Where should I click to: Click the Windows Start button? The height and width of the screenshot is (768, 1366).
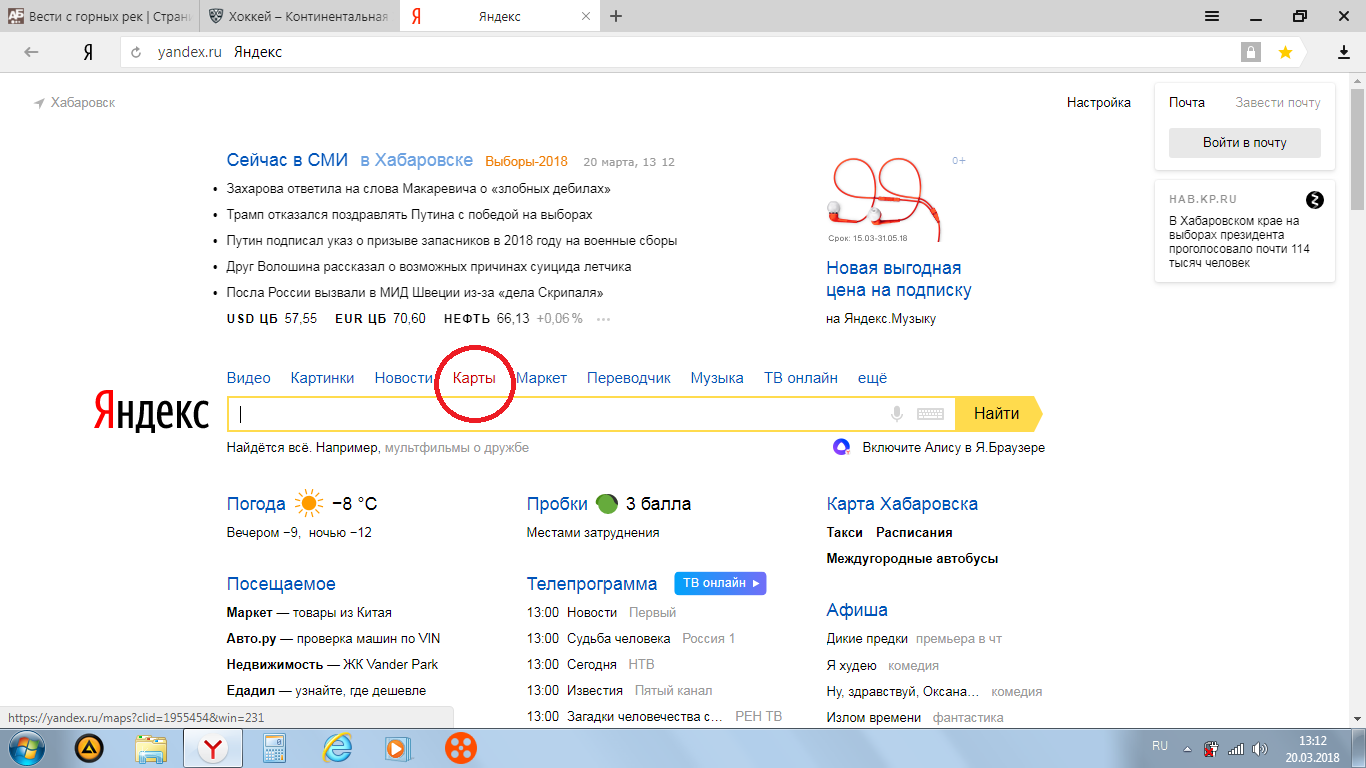[25, 748]
